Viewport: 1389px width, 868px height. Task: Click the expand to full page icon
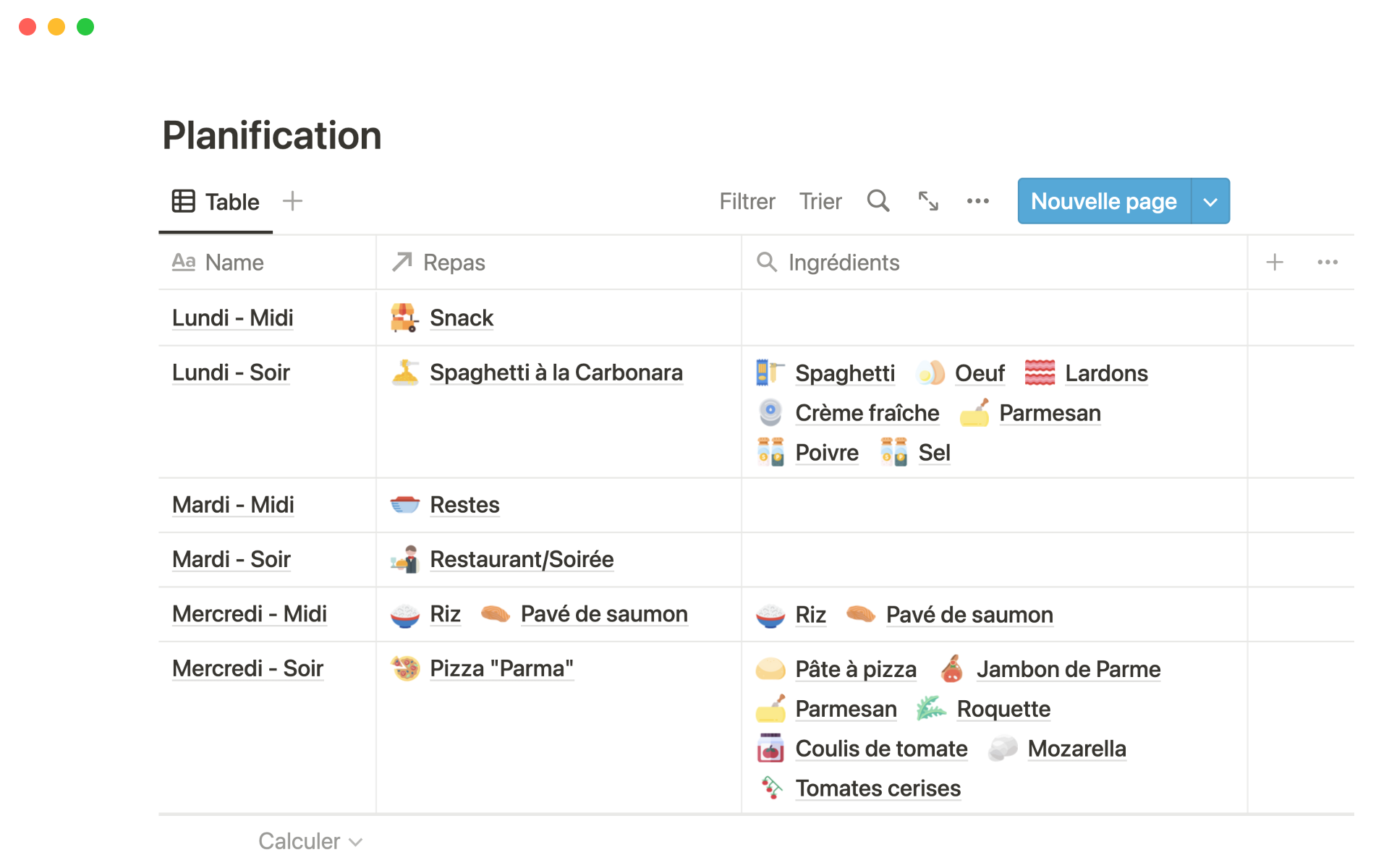(928, 201)
